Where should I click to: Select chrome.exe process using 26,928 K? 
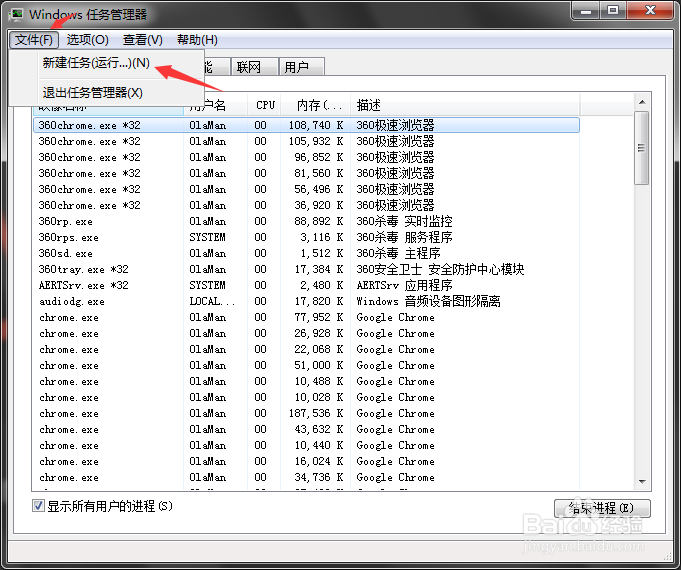pos(306,333)
